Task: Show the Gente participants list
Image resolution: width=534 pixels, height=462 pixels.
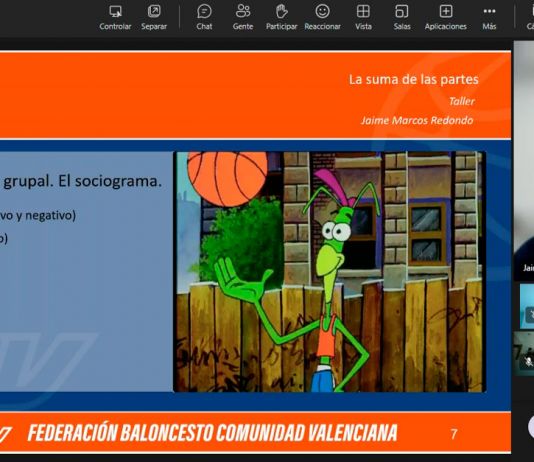Action: (x=243, y=18)
